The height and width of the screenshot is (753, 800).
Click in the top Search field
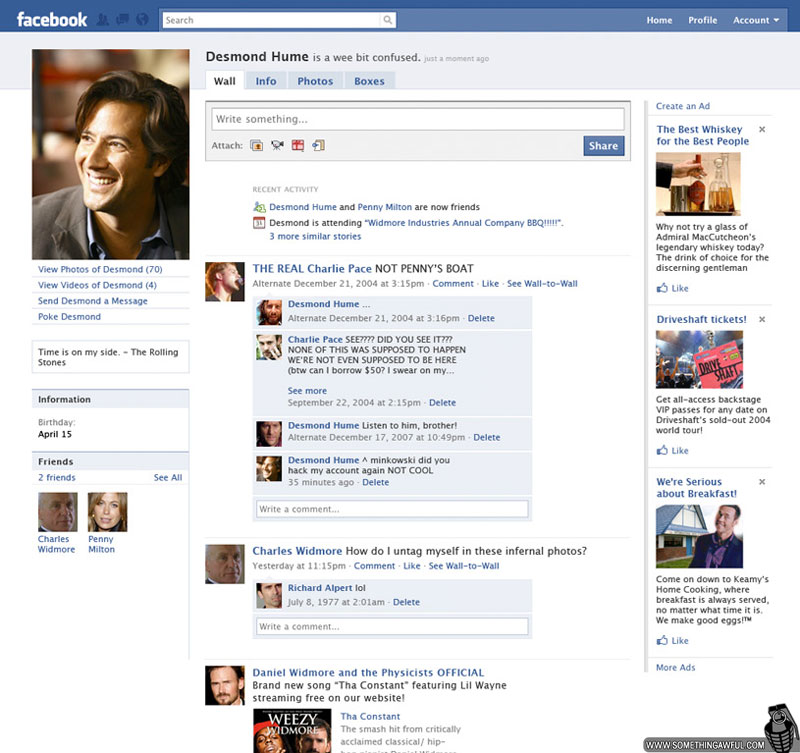coord(272,20)
